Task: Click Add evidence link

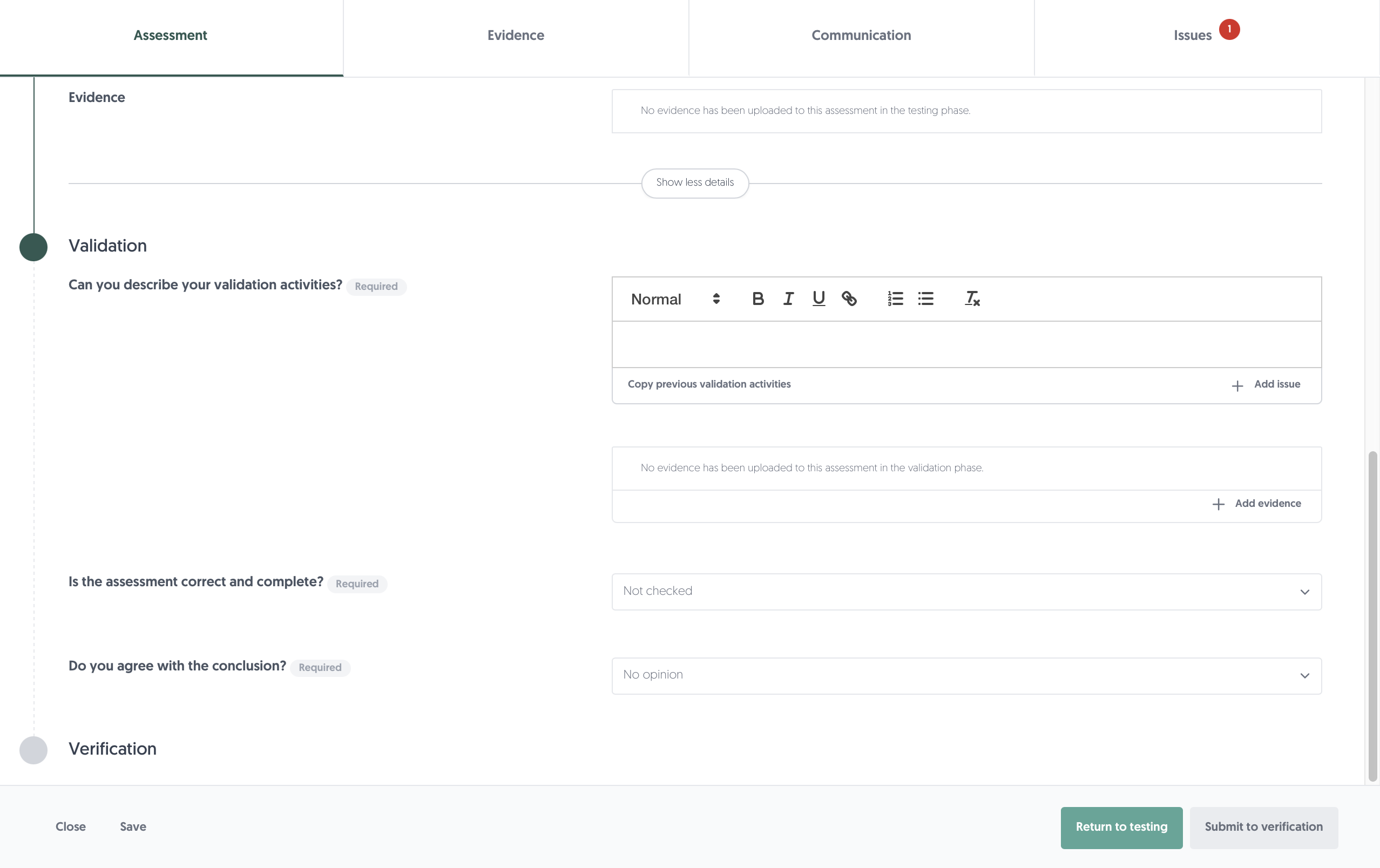Action: pos(1268,504)
